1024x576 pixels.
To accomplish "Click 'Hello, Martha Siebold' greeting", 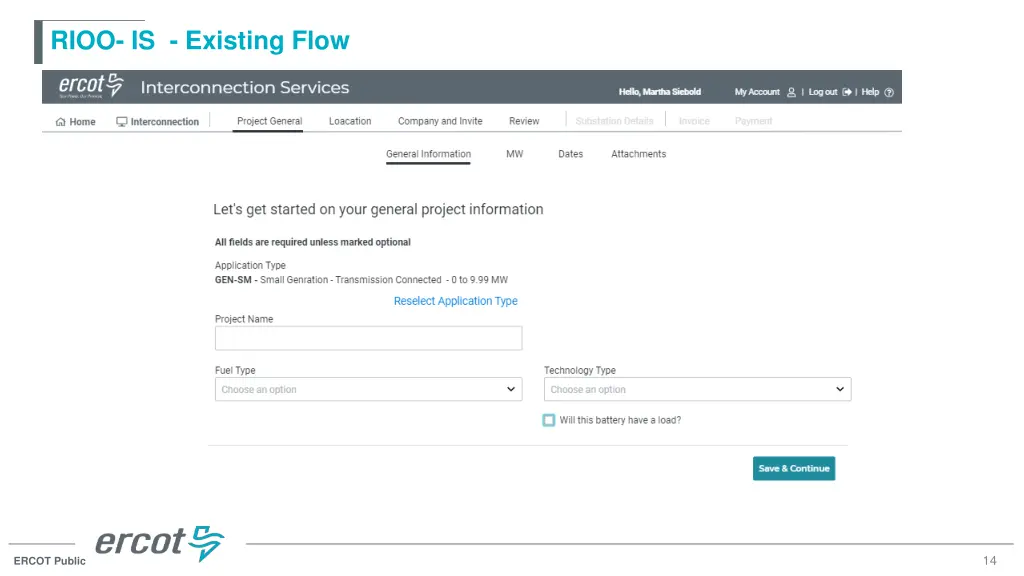I will point(660,92).
